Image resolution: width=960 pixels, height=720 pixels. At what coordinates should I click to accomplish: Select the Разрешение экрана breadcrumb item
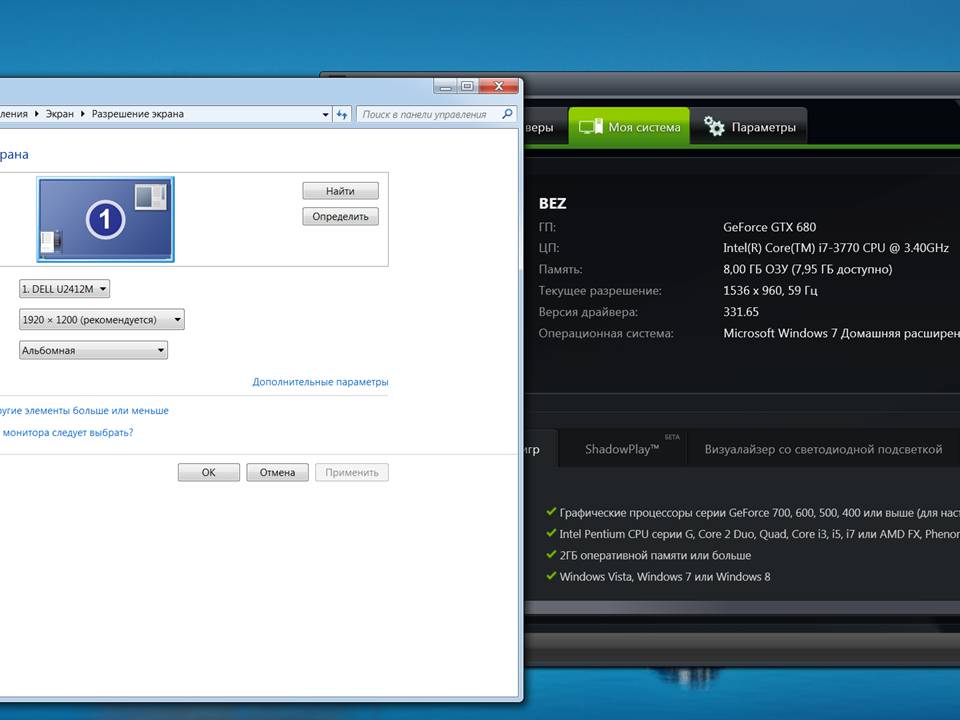click(138, 114)
